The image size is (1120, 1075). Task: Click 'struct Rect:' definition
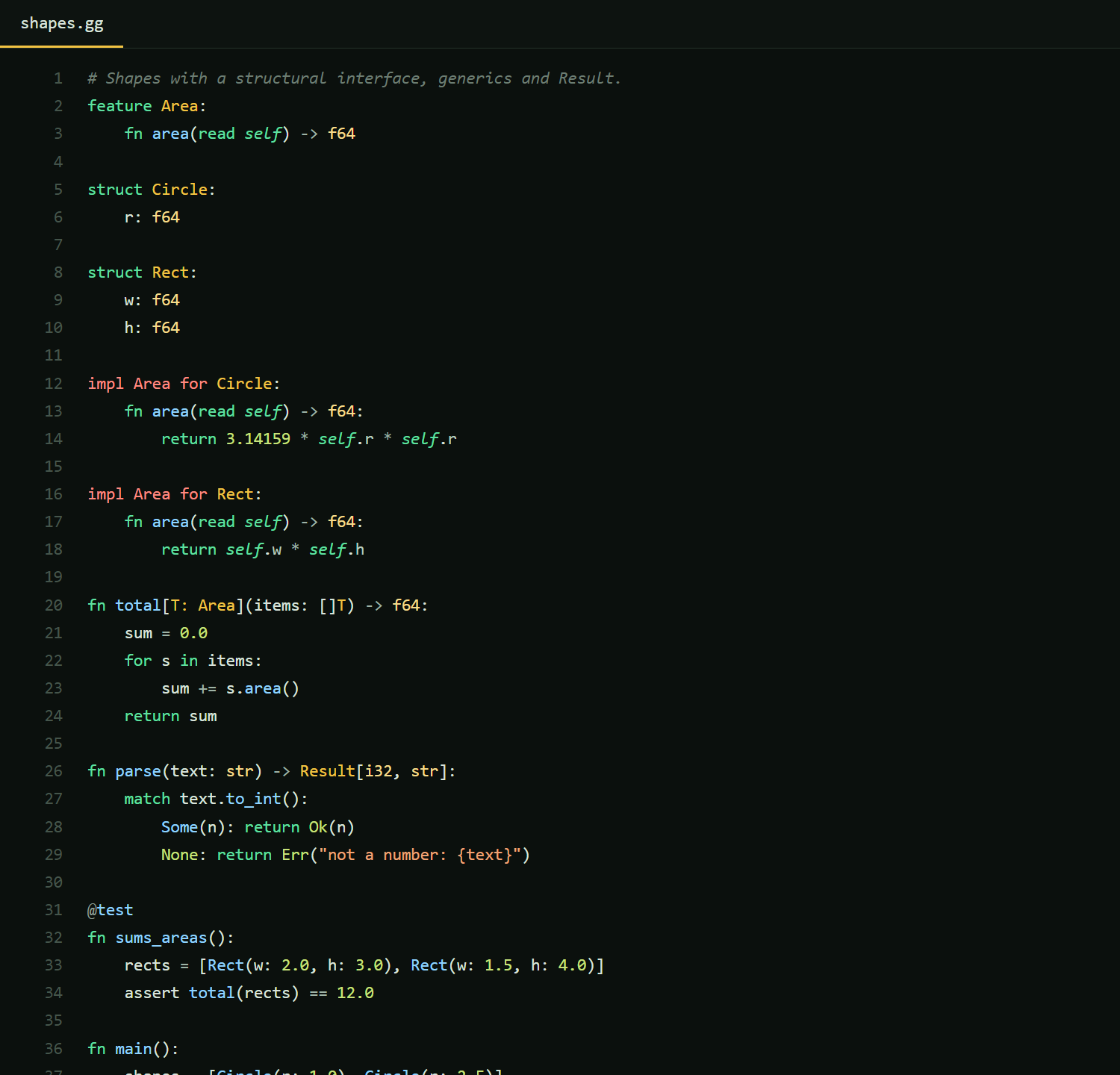142,272
